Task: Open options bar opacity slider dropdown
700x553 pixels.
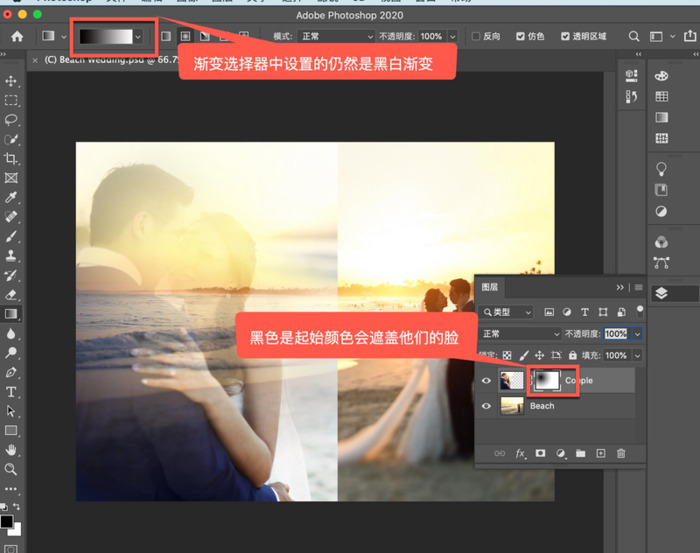Action: [452, 36]
